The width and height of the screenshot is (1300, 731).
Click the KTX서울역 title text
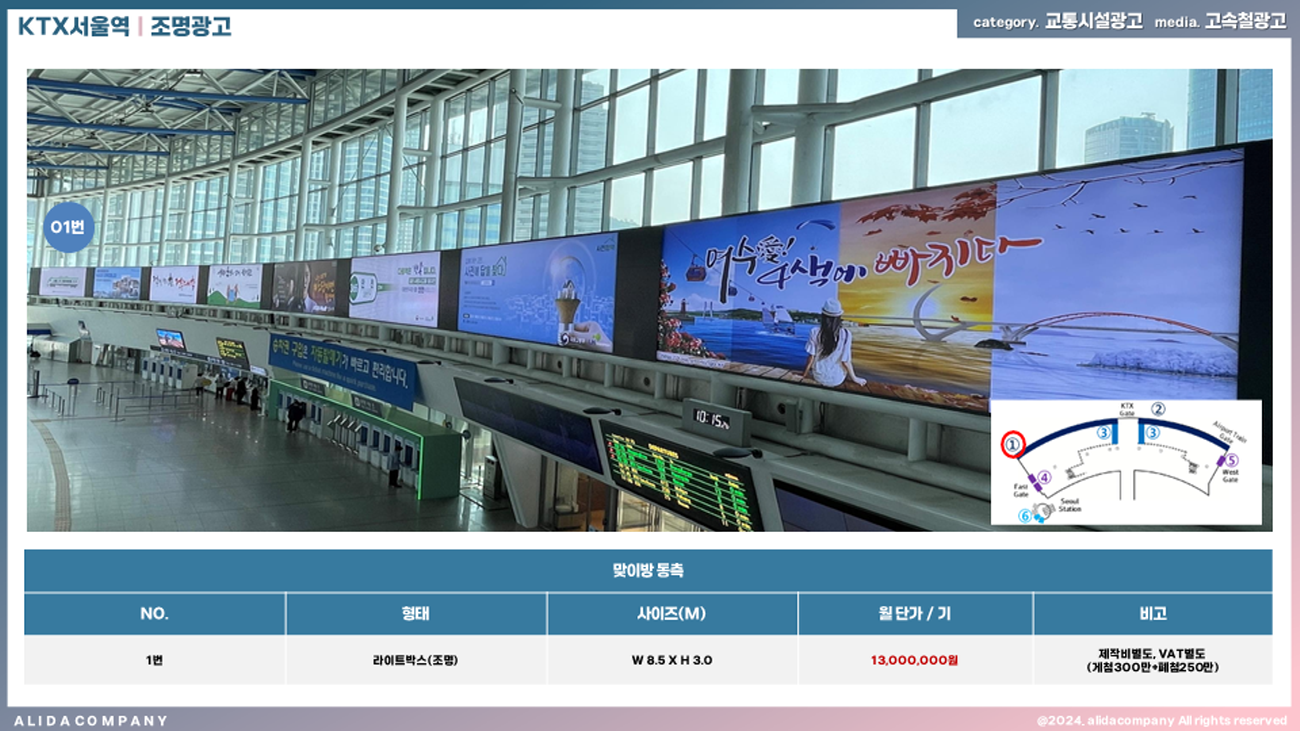tap(73, 27)
